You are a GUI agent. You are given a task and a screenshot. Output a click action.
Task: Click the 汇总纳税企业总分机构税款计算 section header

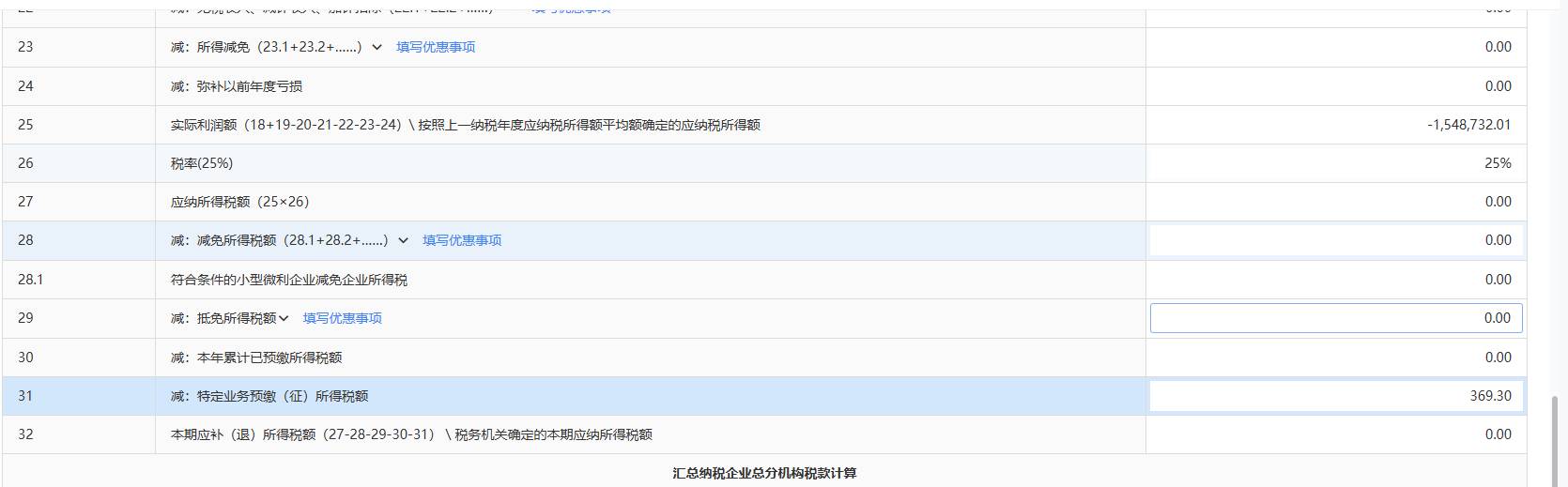pos(764,473)
